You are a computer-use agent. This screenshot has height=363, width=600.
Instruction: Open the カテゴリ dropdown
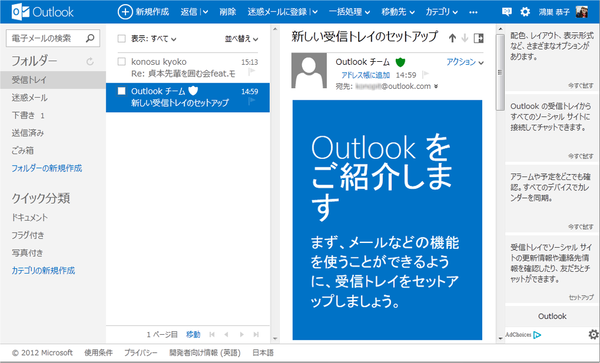pyautogui.click(x=442, y=12)
